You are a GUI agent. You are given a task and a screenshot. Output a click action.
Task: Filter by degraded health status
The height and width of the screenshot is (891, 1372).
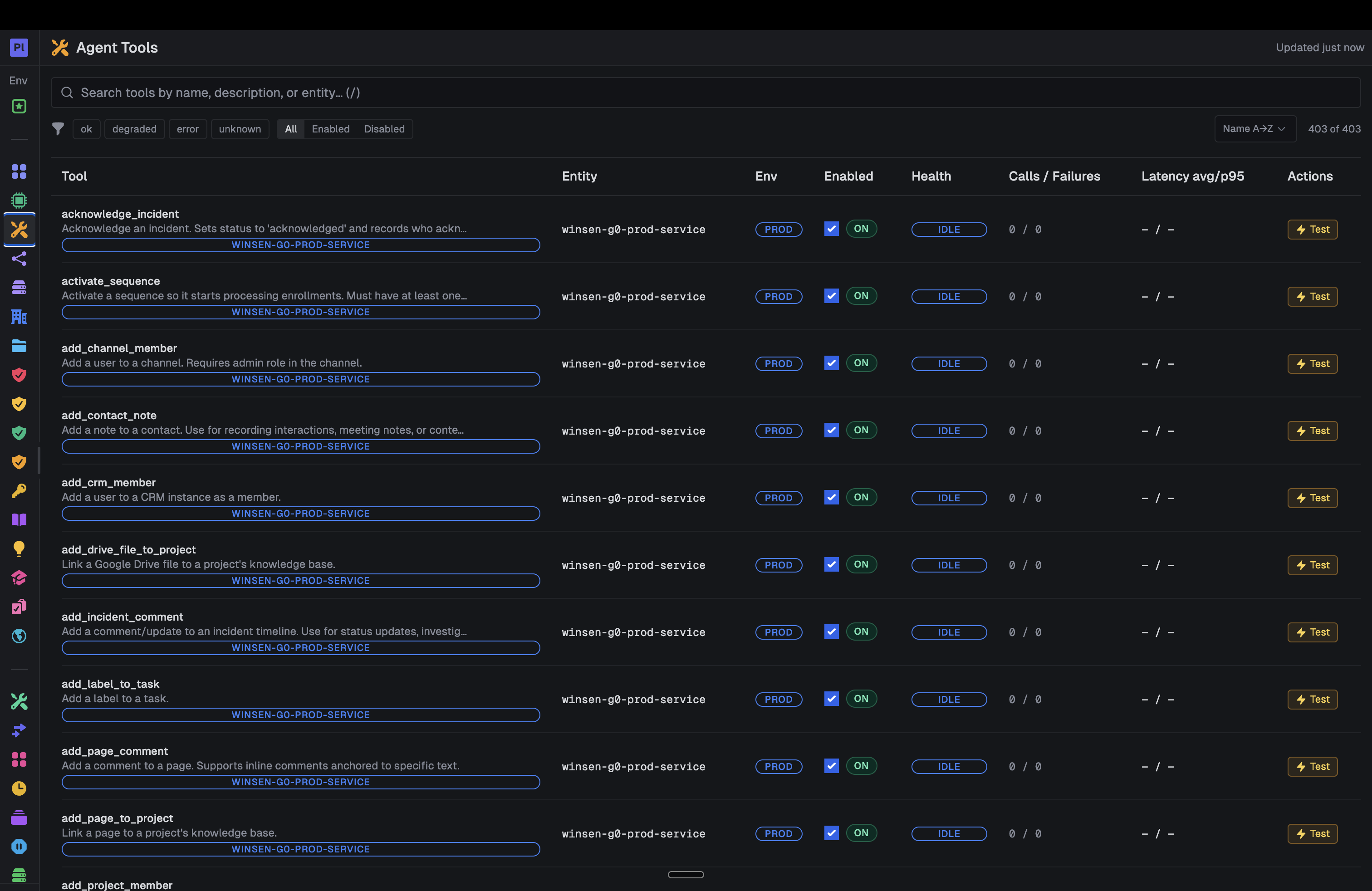pos(134,129)
